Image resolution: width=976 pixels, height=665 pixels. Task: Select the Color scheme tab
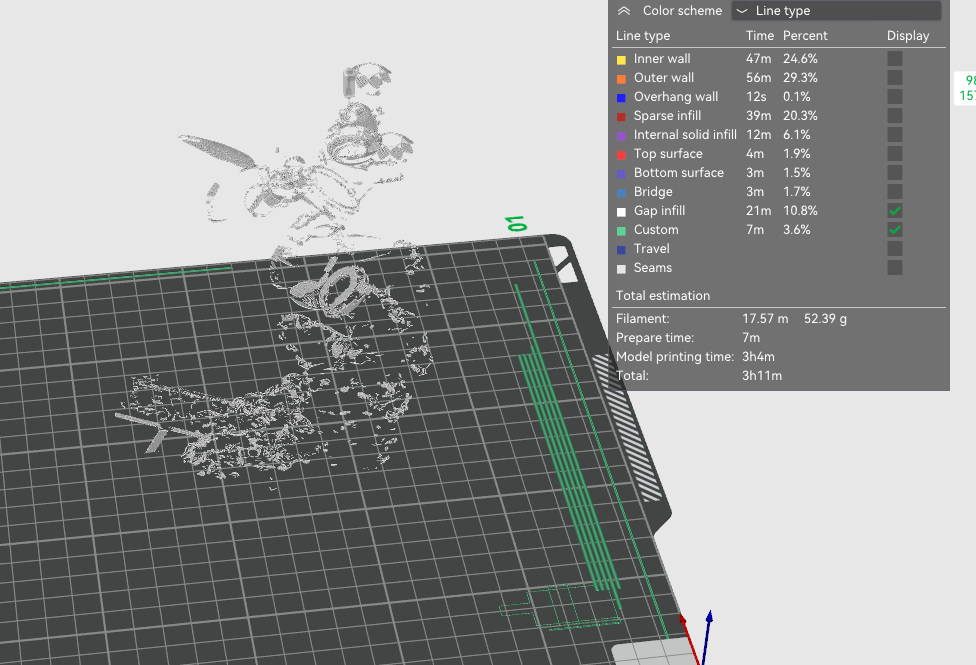click(685, 10)
